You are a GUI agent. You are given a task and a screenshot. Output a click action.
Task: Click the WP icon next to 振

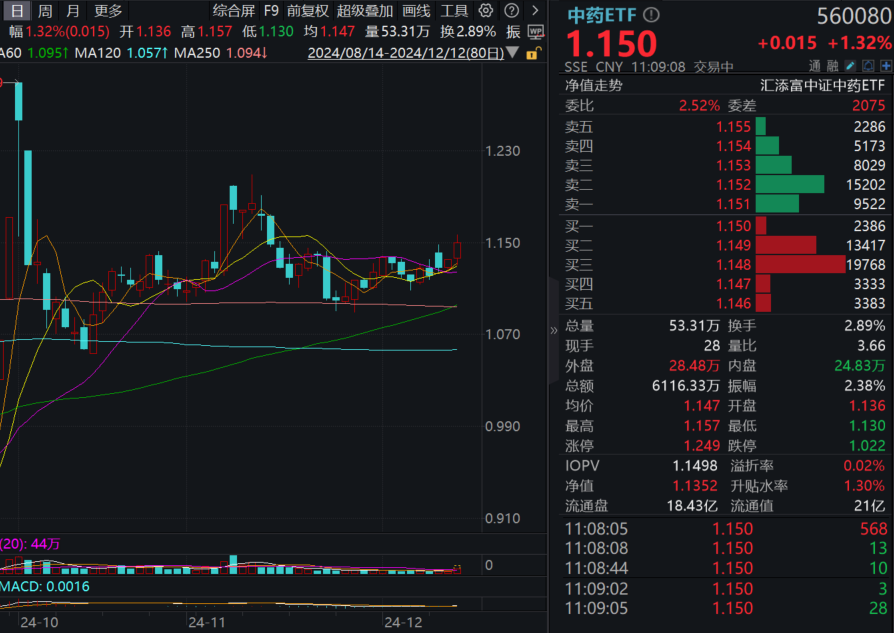534,30
